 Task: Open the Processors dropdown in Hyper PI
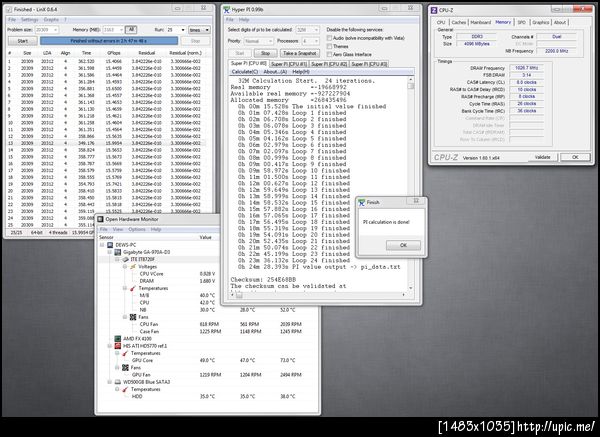tap(310, 41)
